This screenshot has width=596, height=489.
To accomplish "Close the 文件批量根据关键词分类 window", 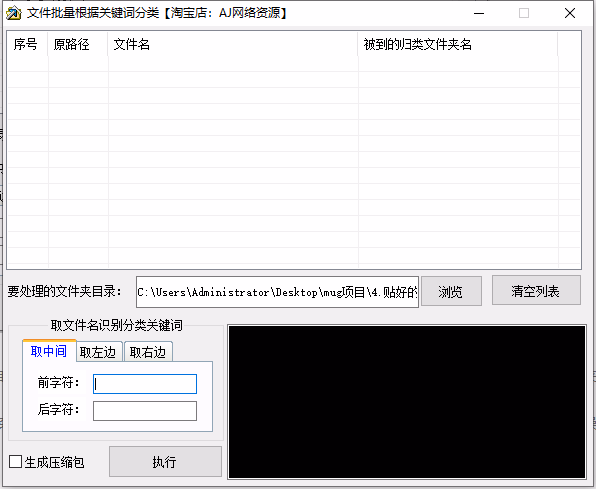I will click(x=569, y=13).
